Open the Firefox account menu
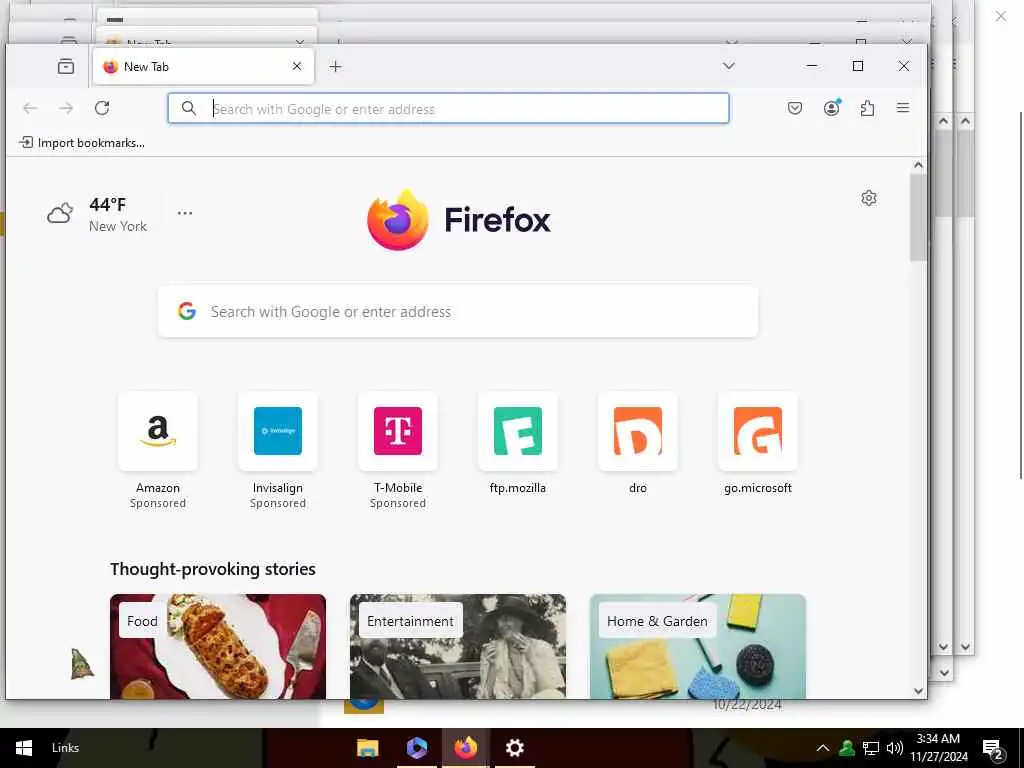 click(831, 108)
